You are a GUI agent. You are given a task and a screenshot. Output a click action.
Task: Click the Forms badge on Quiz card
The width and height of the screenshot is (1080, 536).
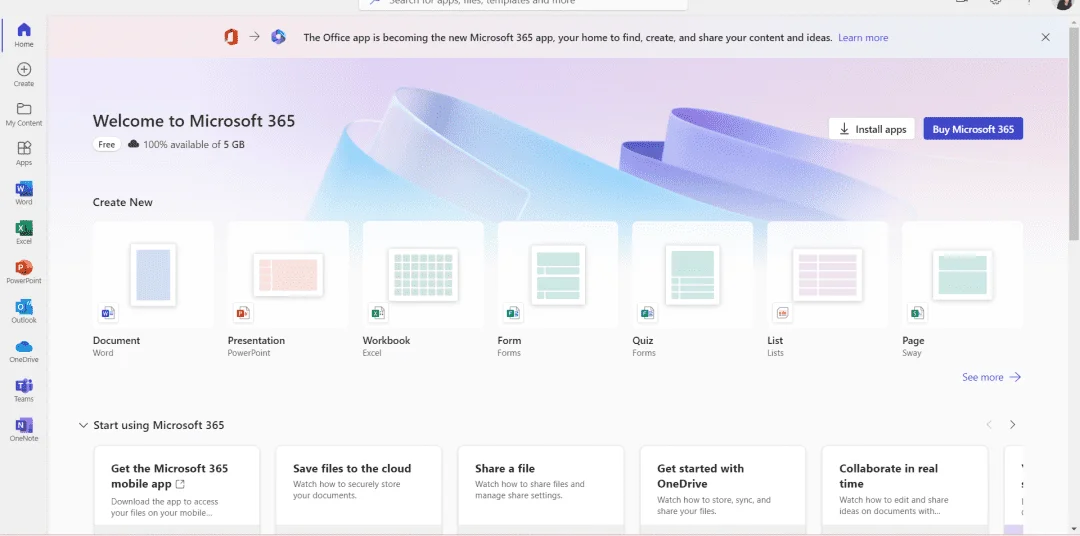tap(646, 313)
